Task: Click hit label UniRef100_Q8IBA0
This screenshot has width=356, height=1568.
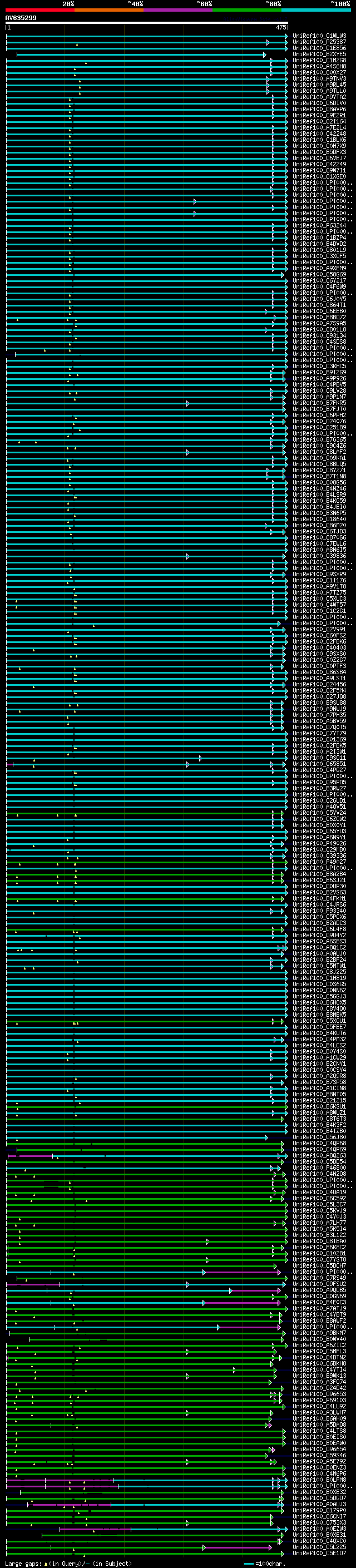Action: [x=319, y=1241]
